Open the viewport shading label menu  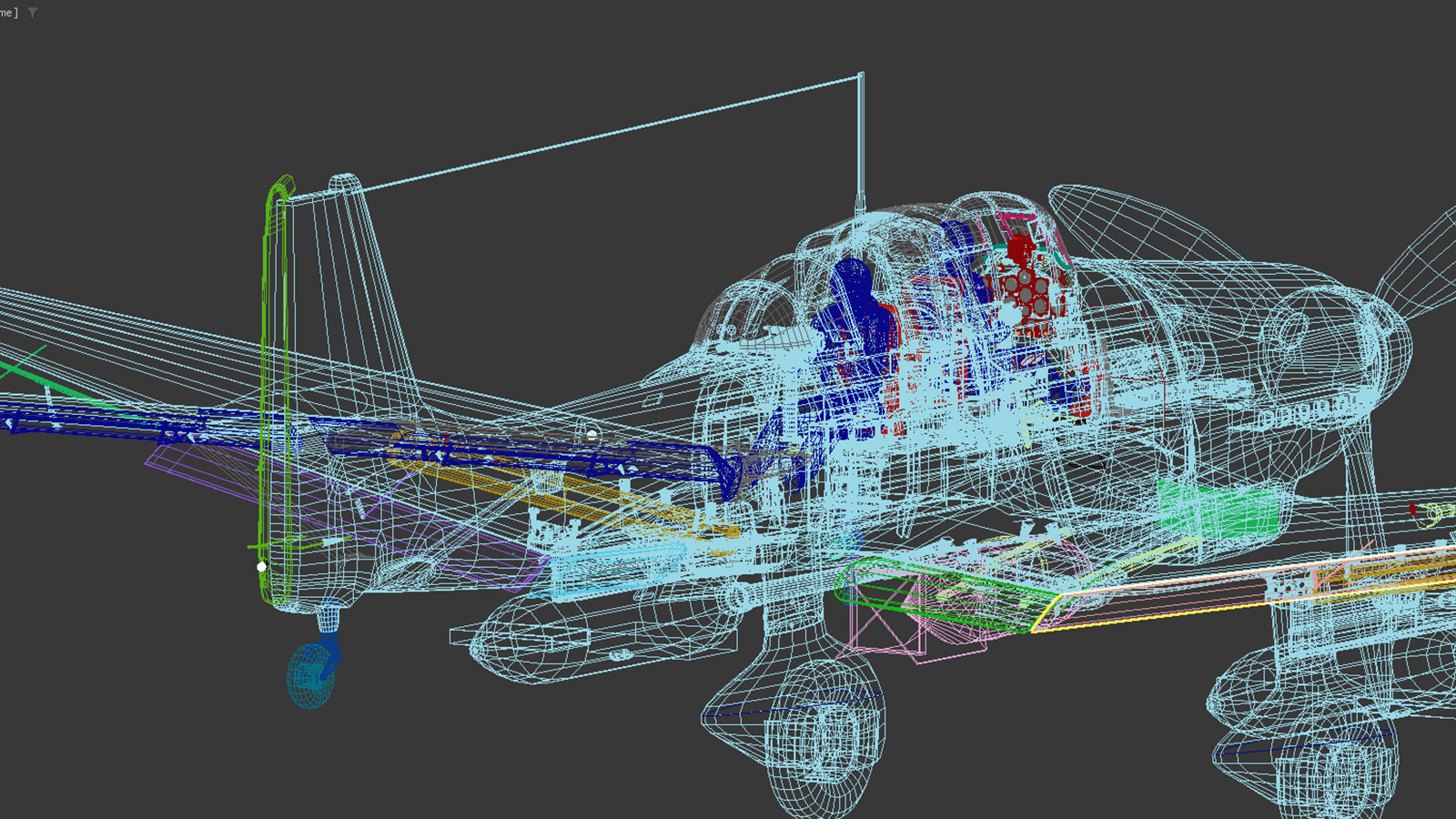coord(8,13)
